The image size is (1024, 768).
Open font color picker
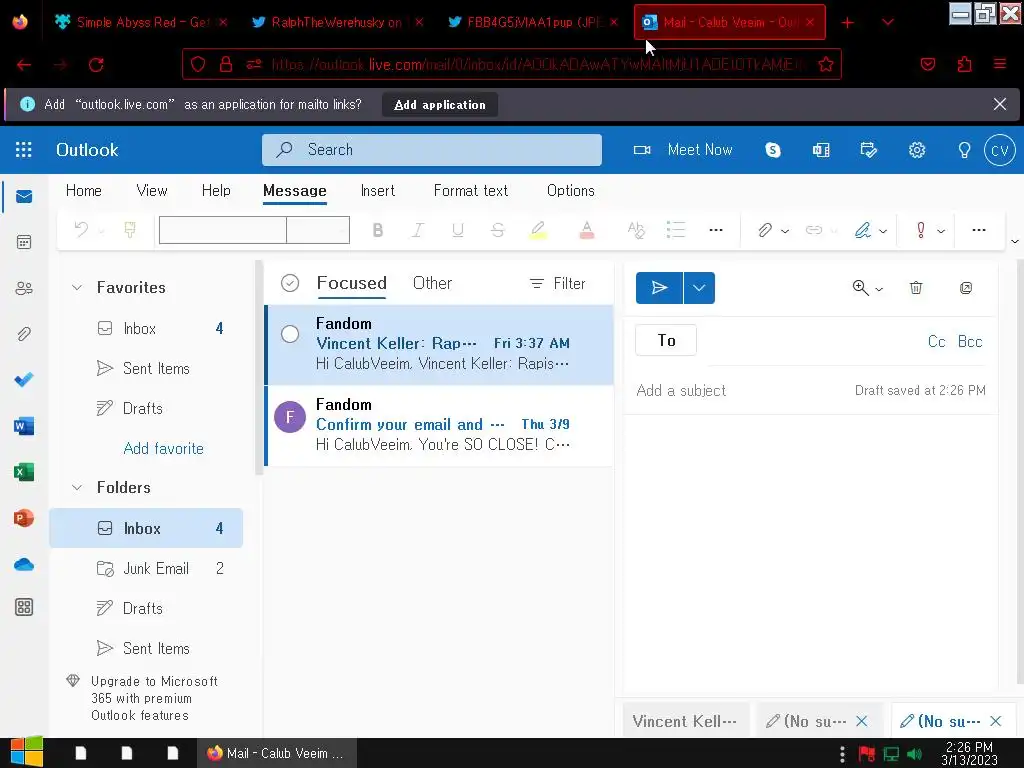(x=586, y=230)
